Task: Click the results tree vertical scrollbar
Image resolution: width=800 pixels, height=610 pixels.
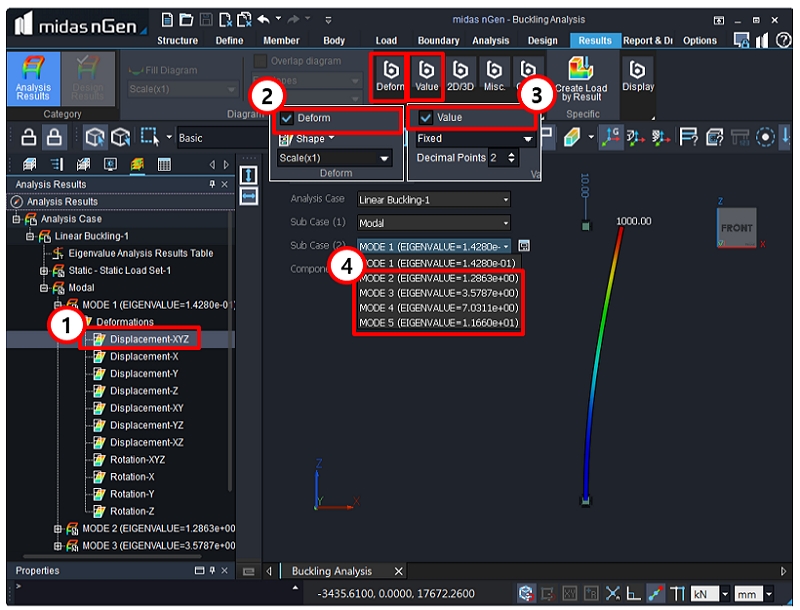Action: point(230,352)
